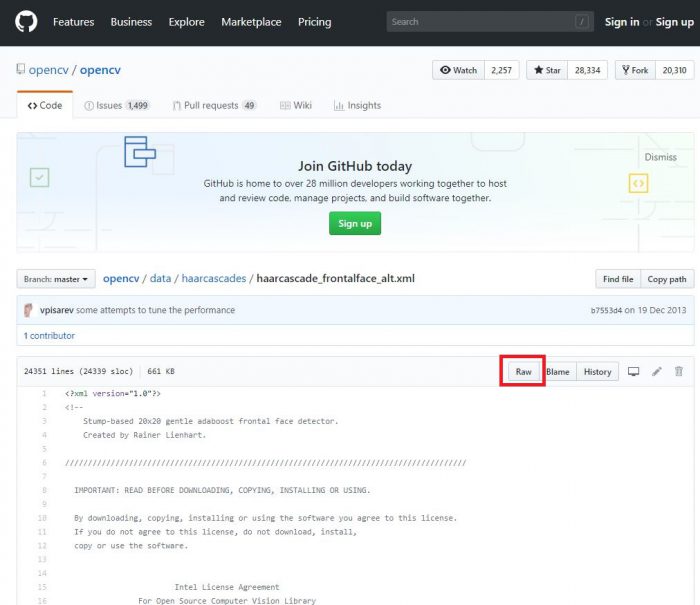Switch to the Issues tab
The height and width of the screenshot is (605, 700).
point(116,105)
